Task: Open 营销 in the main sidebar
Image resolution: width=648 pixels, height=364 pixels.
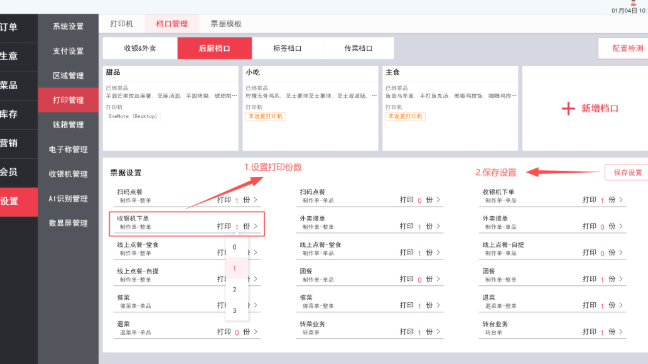Action: click(19, 143)
